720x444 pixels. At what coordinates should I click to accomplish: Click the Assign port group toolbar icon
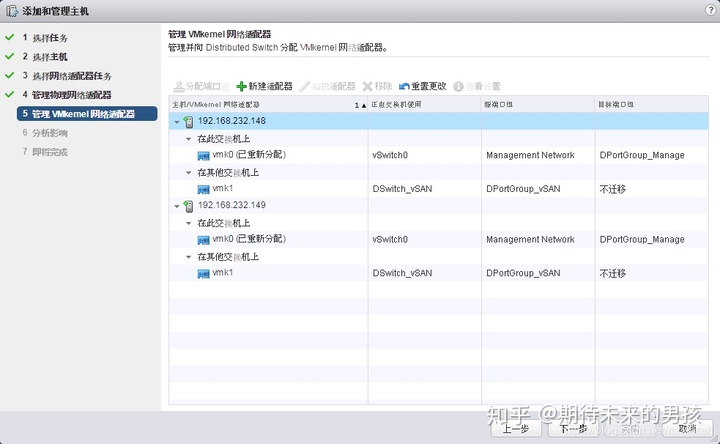point(179,86)
